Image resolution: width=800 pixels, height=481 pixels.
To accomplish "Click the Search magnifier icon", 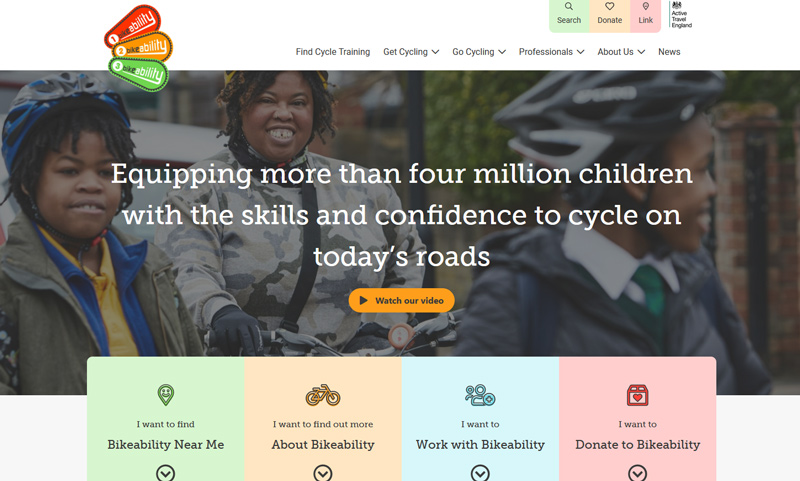I will (568, 7).
